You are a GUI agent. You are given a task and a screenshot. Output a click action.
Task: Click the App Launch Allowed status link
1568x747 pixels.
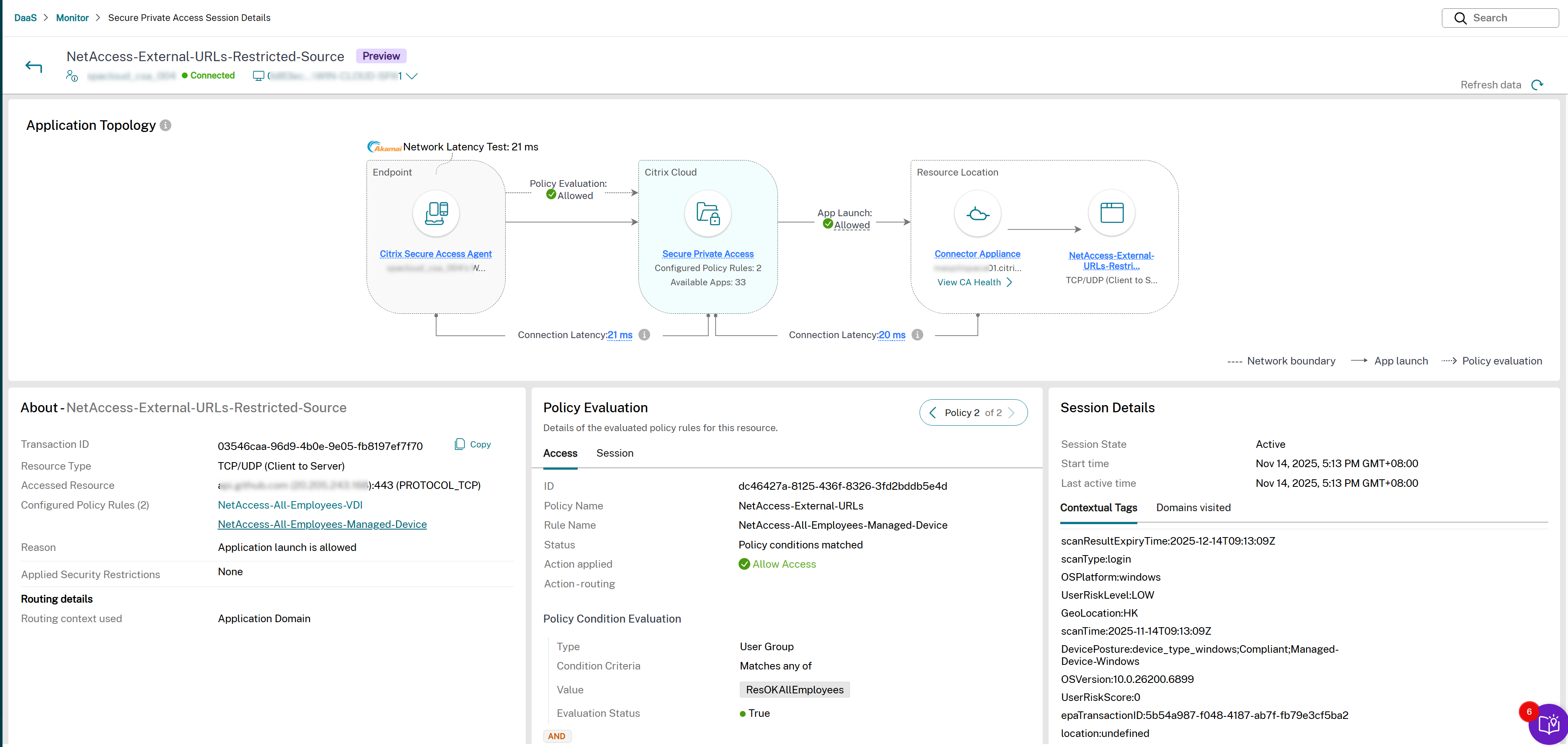coord(852,225)
